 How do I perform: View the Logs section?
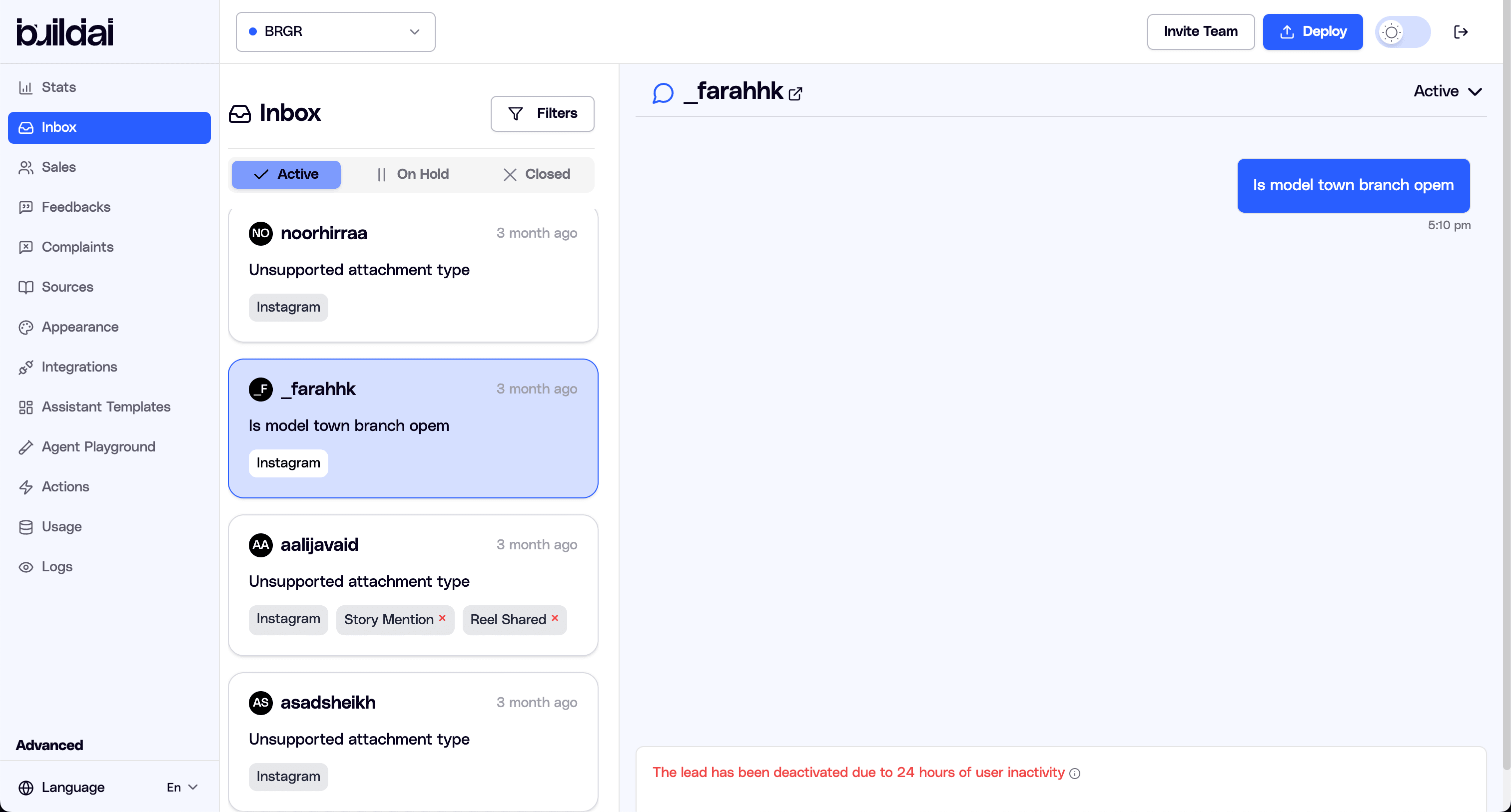[57, 566]
